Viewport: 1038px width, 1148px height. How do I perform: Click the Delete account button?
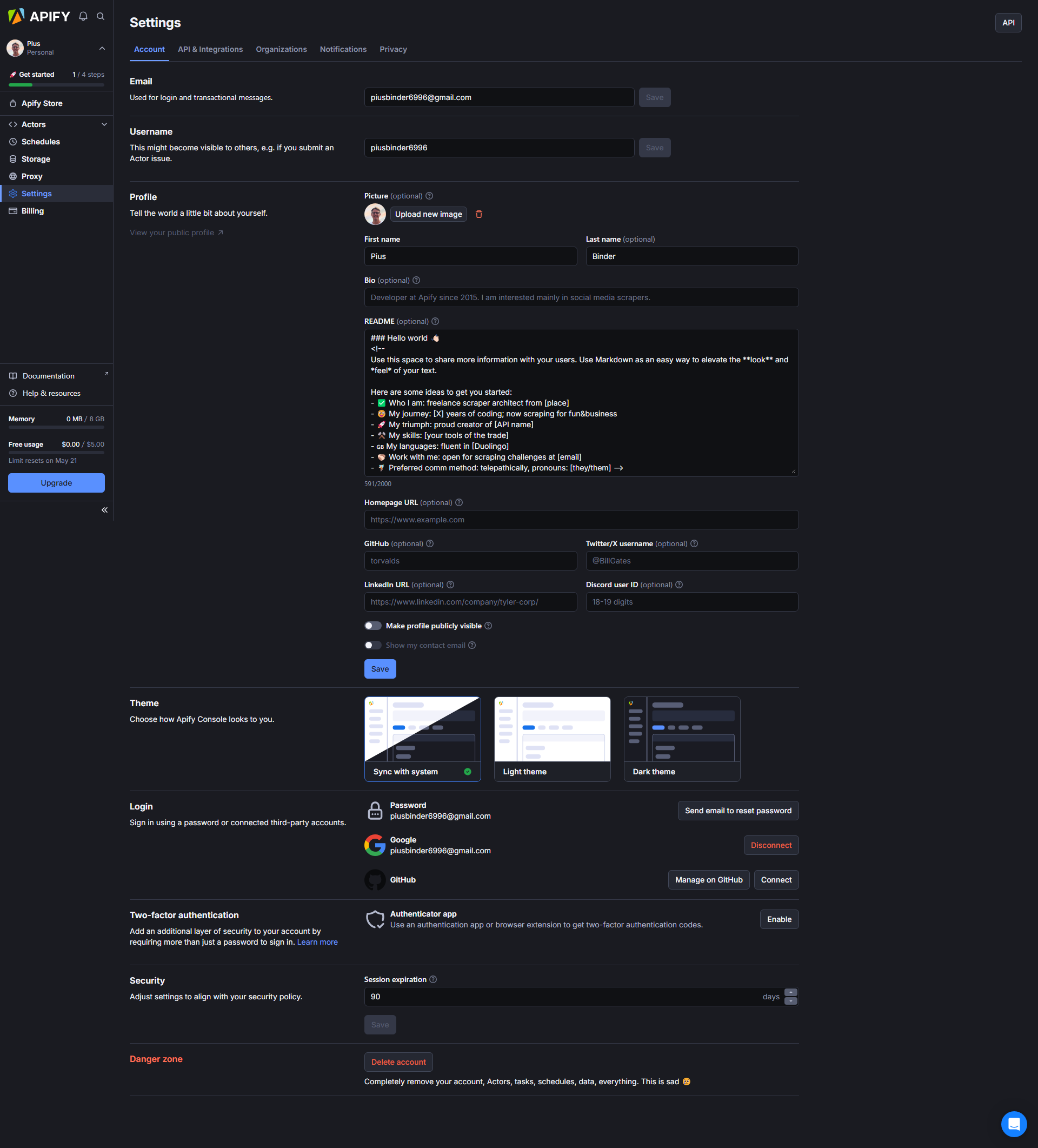398,1062
